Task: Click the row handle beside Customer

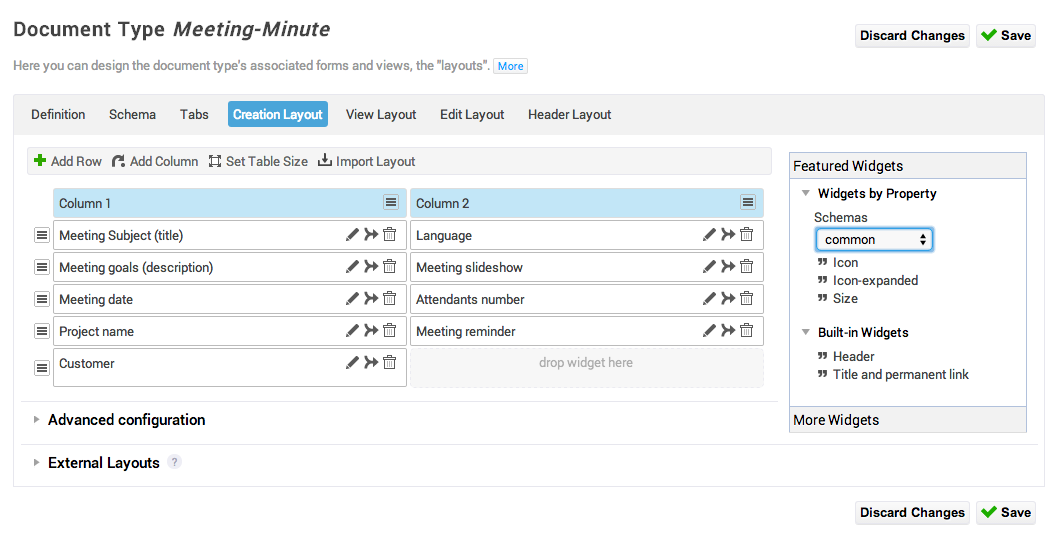Action: 42,368
